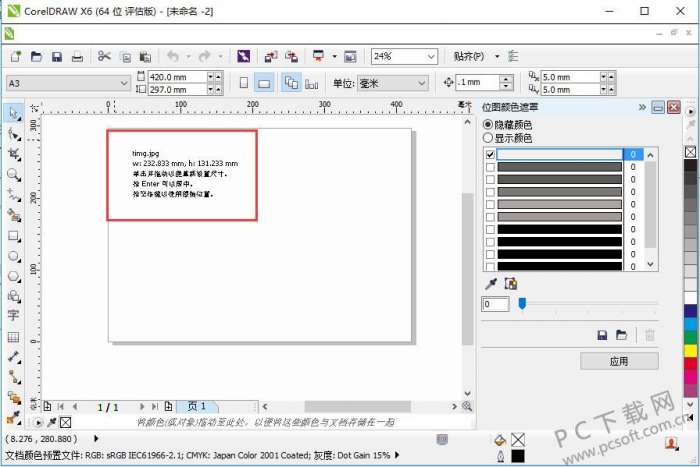700x467 pixels.
Task: Check the third color mask row checkbox
Action: (x=490, y=179)
